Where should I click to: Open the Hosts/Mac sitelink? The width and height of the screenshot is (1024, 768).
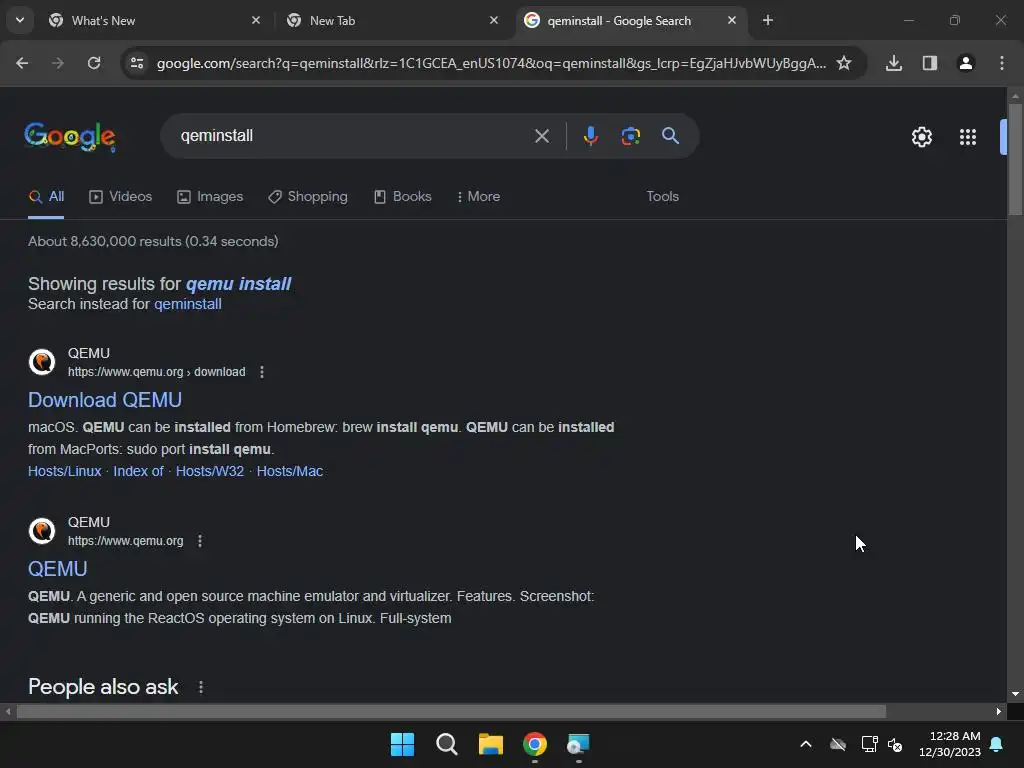[x=290, y=472]
